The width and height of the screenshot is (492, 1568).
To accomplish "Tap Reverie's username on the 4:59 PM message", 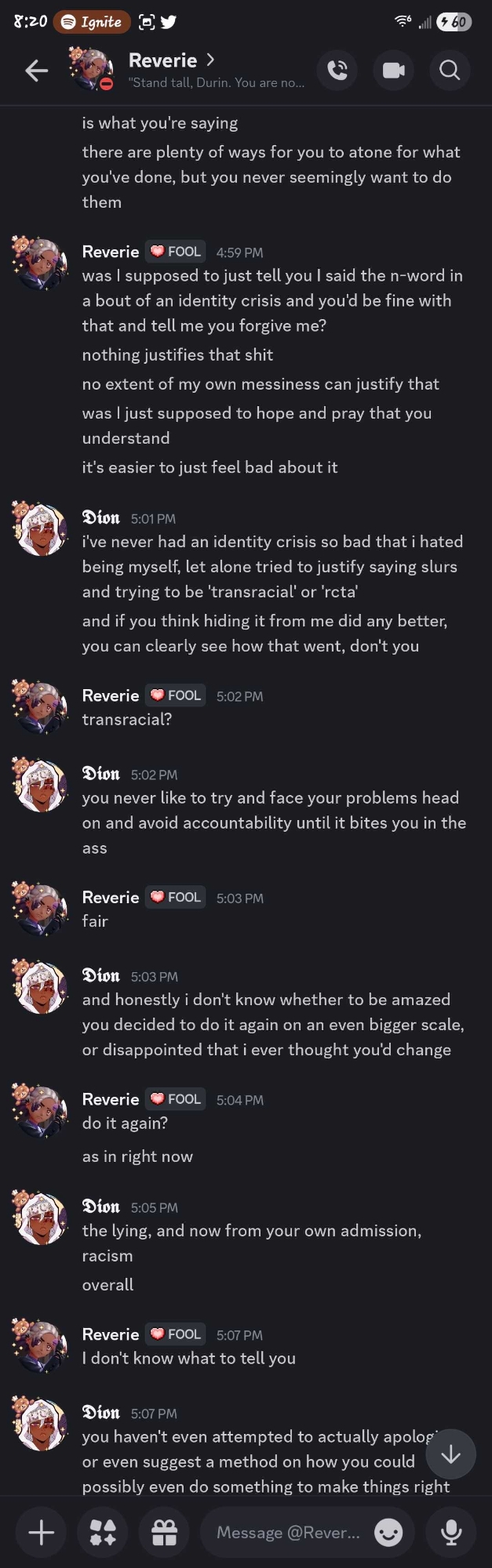I will click(111, 252).
